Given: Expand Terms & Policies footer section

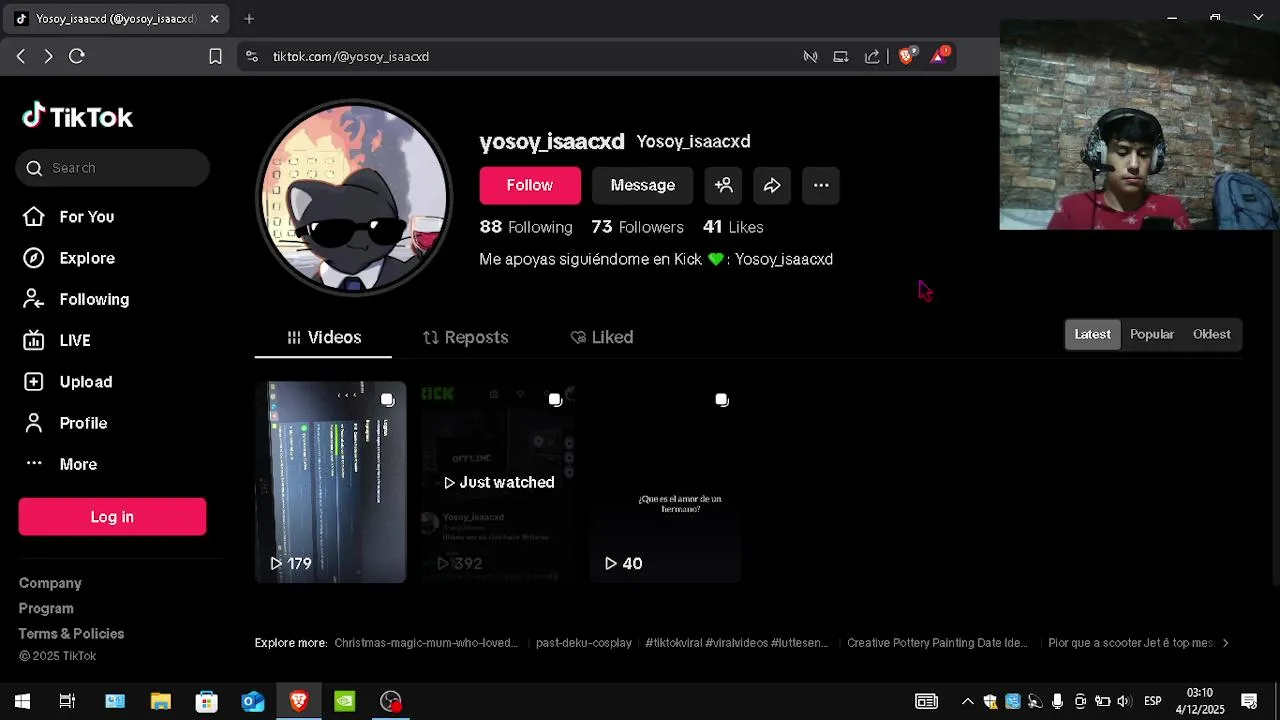Looking at the screenshot, I should [x=71, y=634].
